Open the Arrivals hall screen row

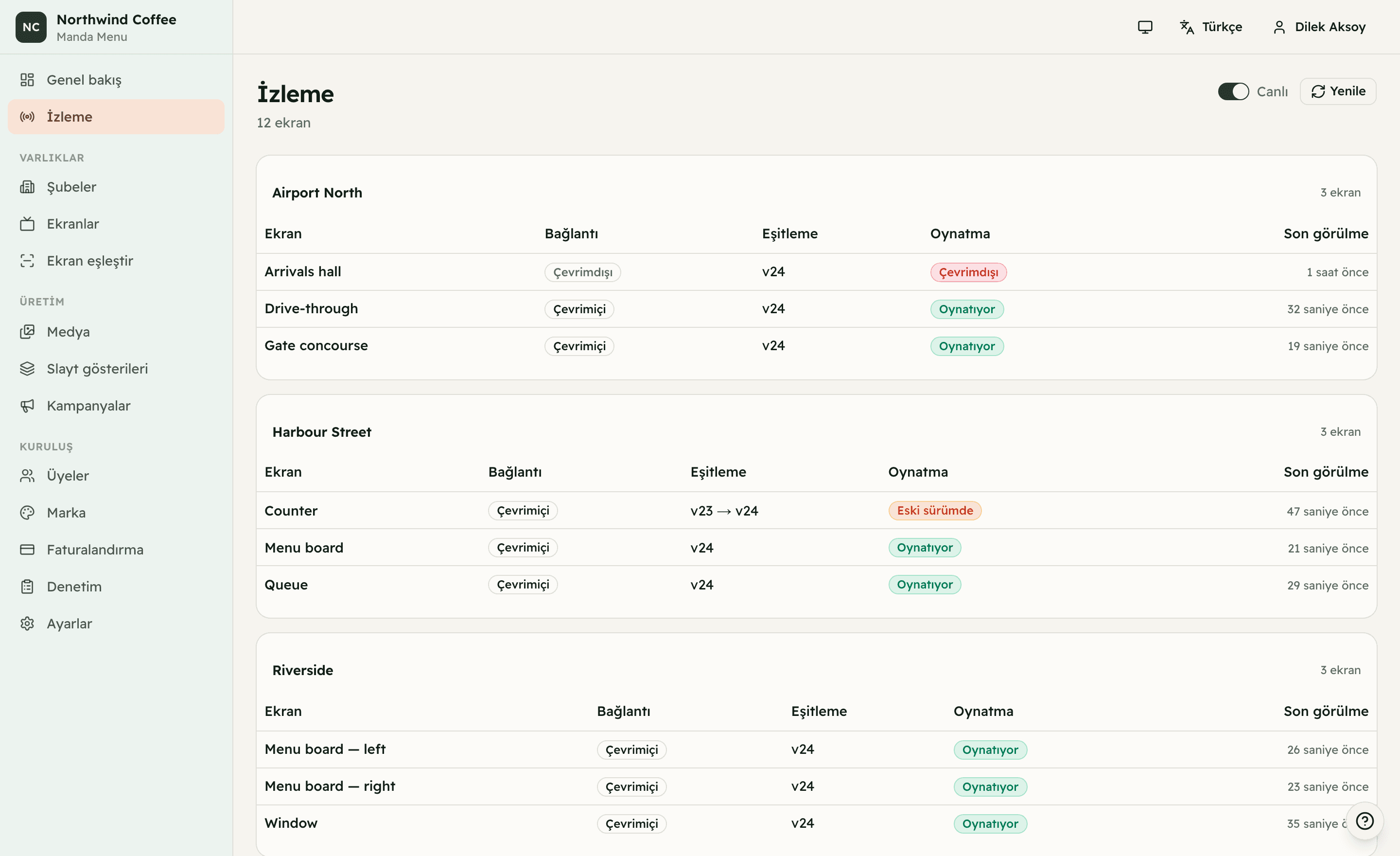816,272
